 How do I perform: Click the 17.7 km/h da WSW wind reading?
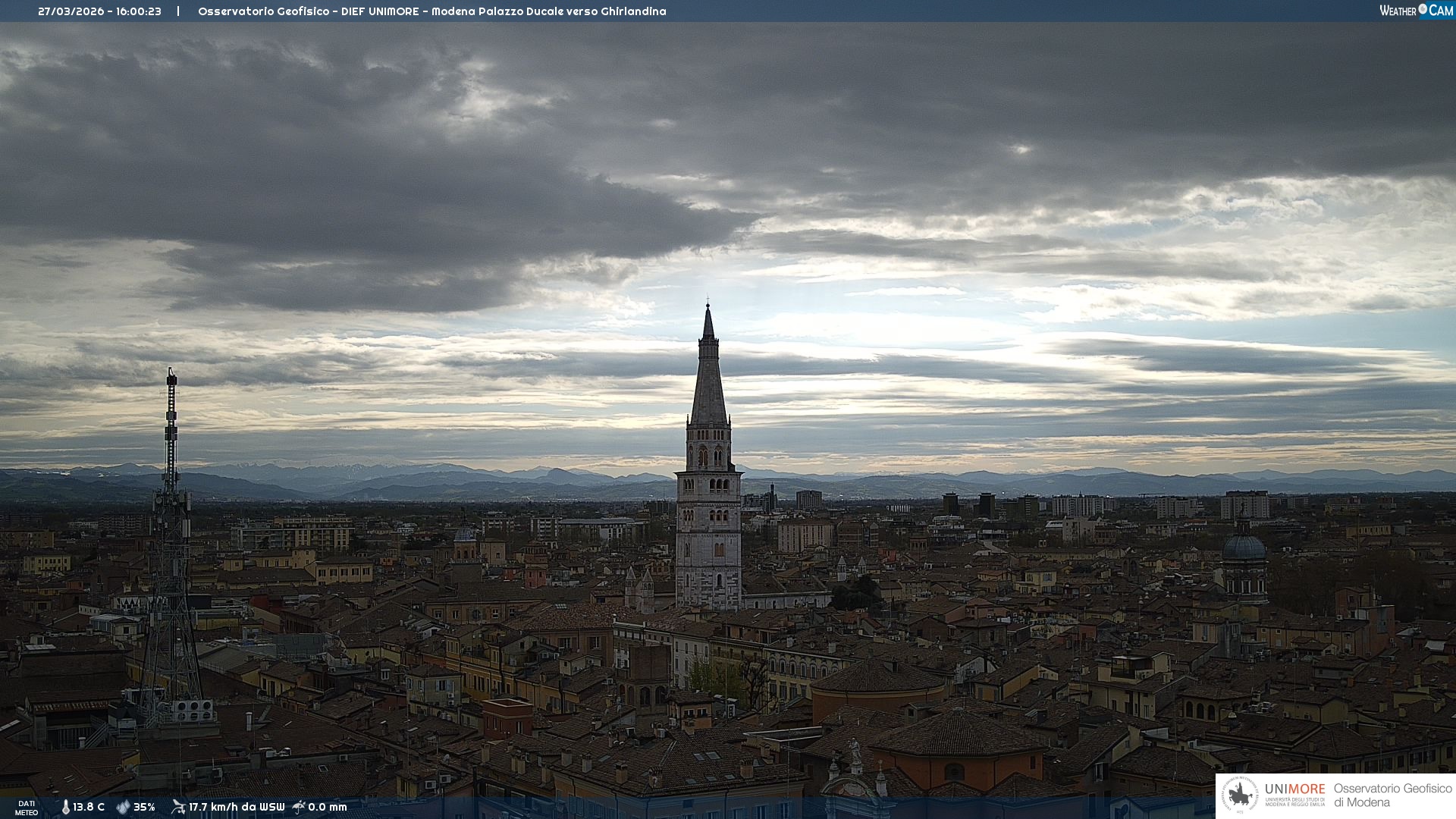point(237,807)
